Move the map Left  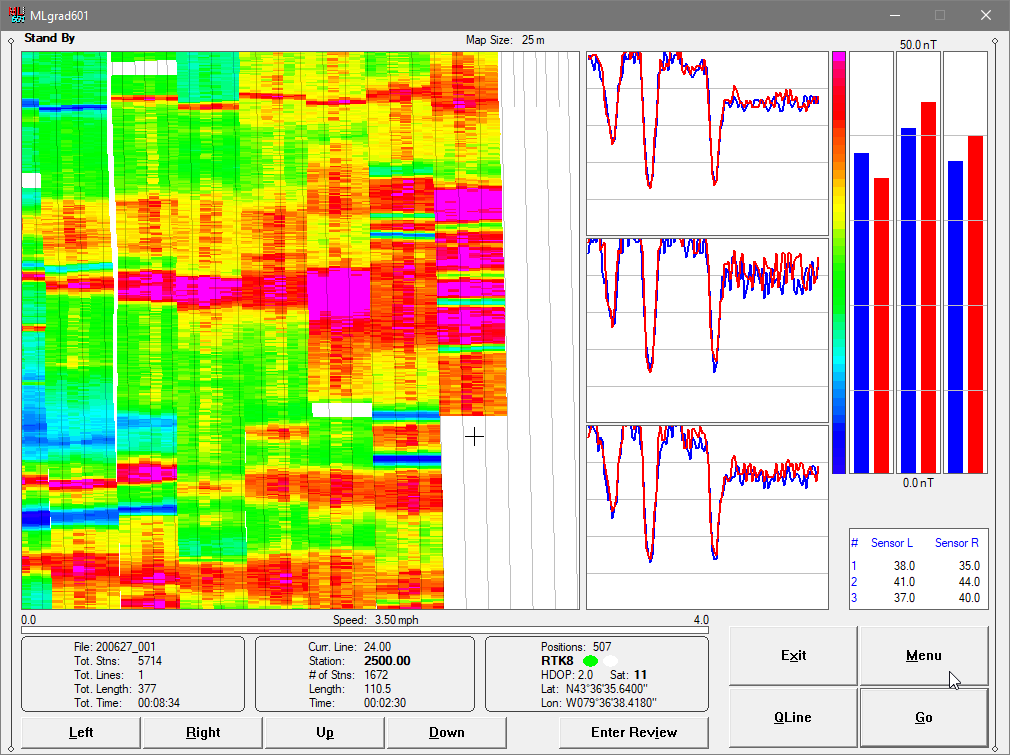coord(81,732)
